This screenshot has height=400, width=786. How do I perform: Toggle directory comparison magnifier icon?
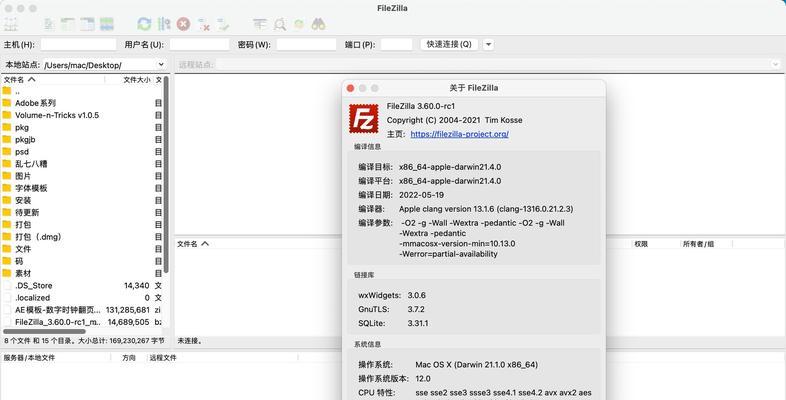click(x=279, y=24)
